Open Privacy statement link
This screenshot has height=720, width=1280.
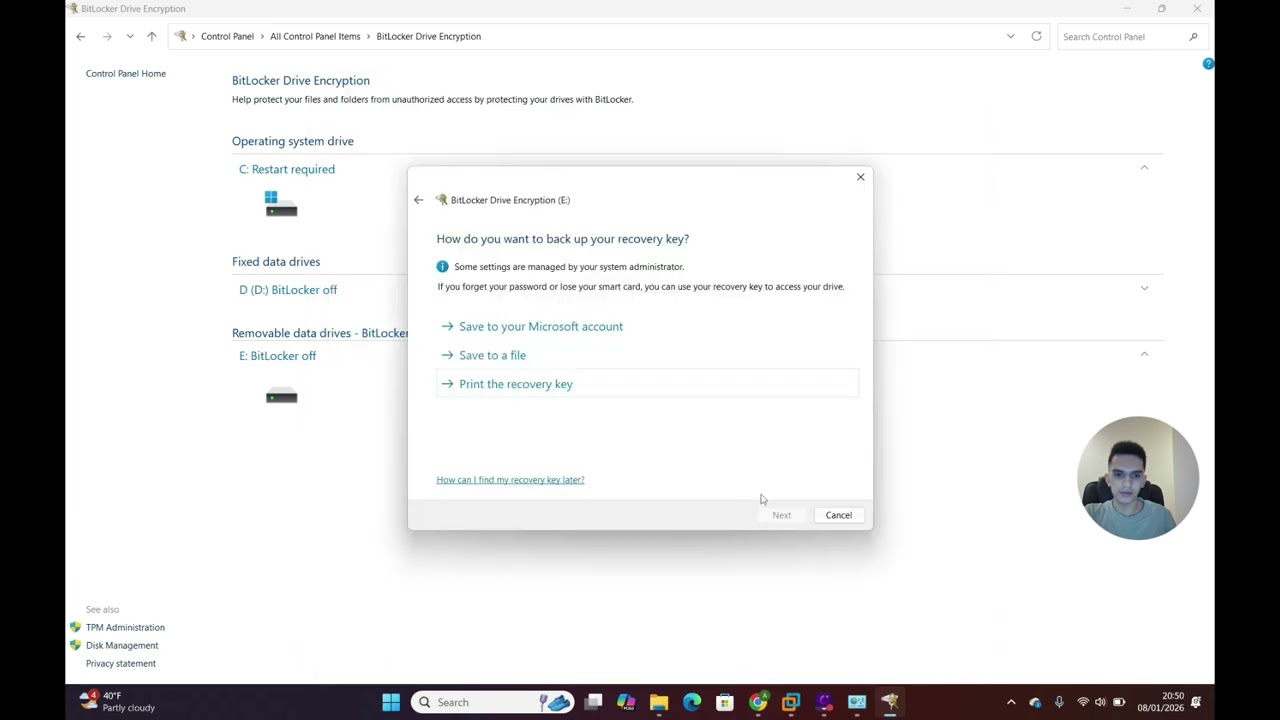pos(121,663)
